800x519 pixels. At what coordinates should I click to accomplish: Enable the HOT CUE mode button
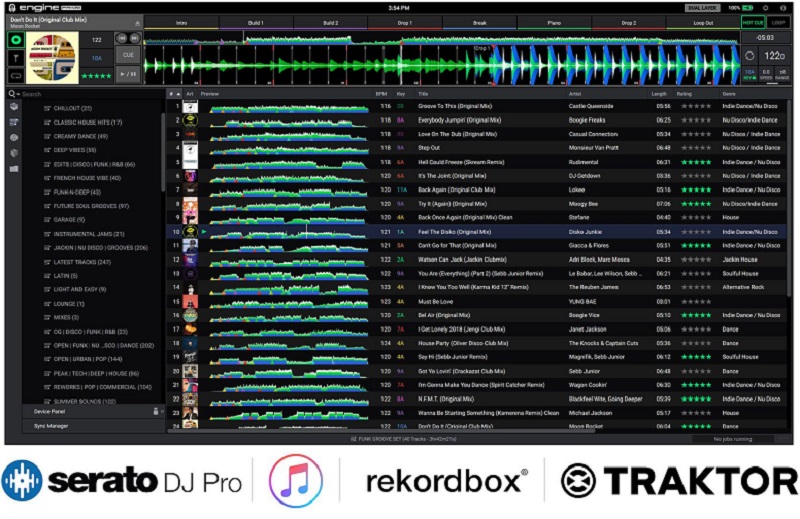point(753,23)
